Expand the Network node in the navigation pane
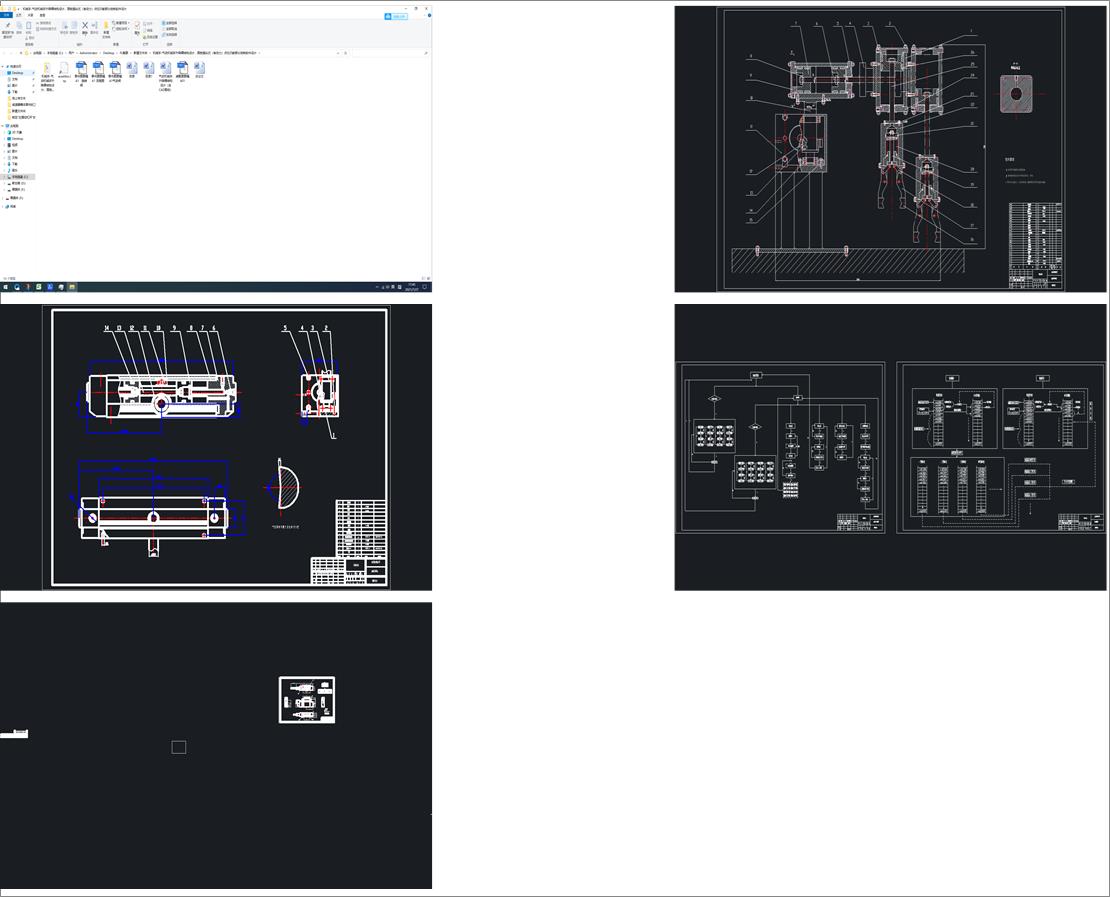Image resolution: width=1110 pixels, height=897 pixels. click(x=4, y=206)
